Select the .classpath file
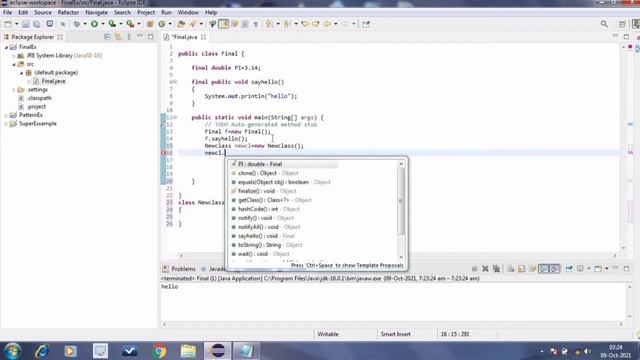Image resolution: width=640 pixels, height=360 pixels. point(39,98)
